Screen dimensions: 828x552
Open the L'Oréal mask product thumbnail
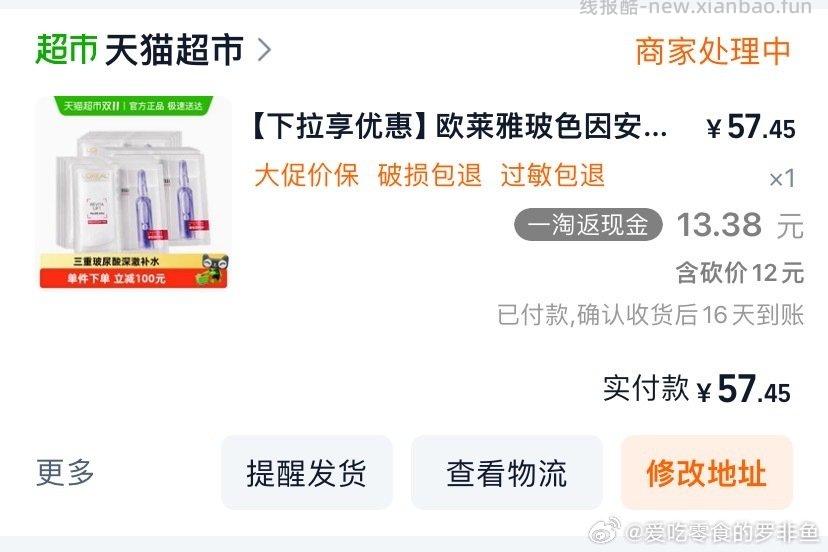click(134, 192)
